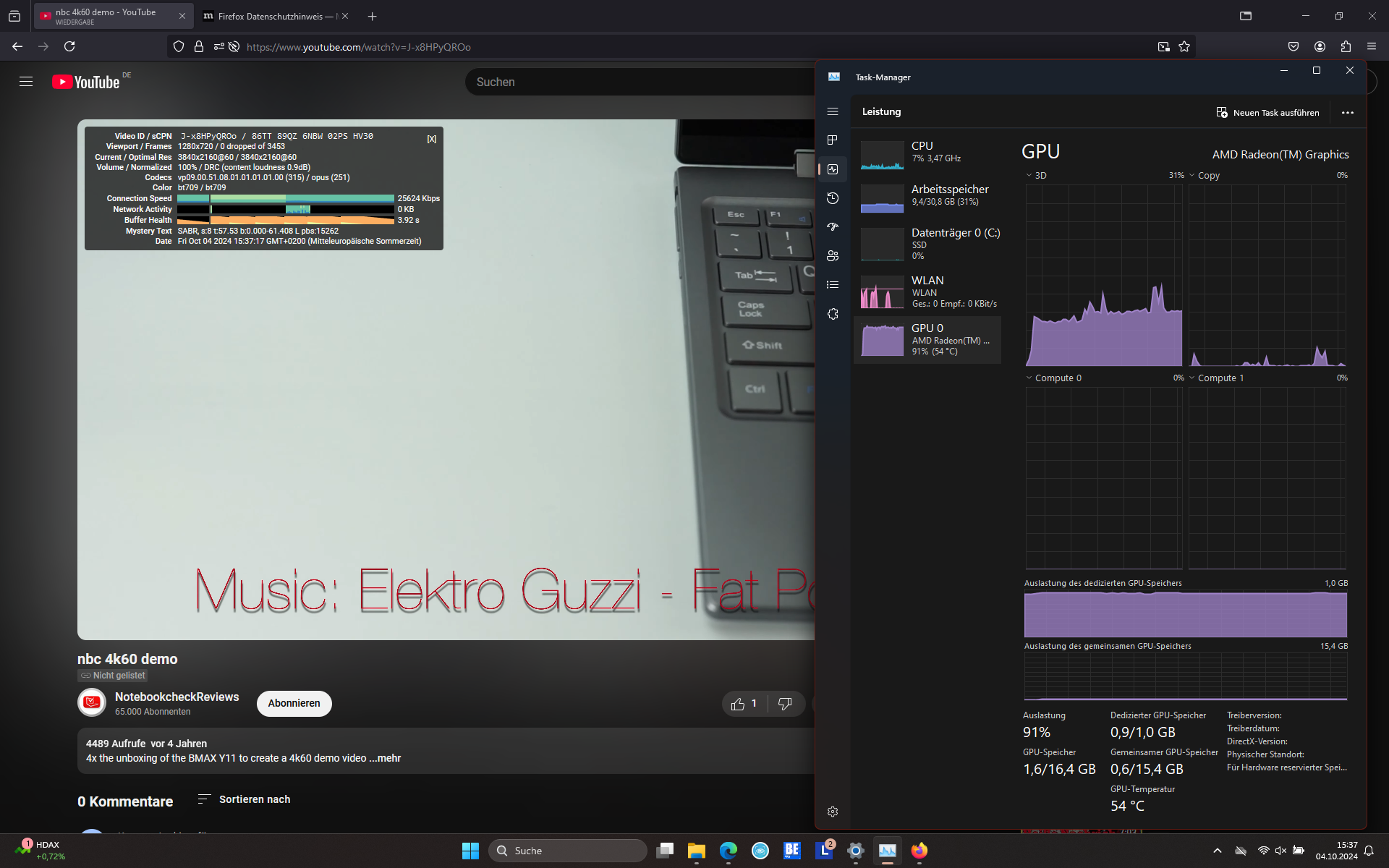Open Task Manager settings gear
The height and width of the screenshot is (868, 1389).
pyautogui.click(x=833, y=812)
